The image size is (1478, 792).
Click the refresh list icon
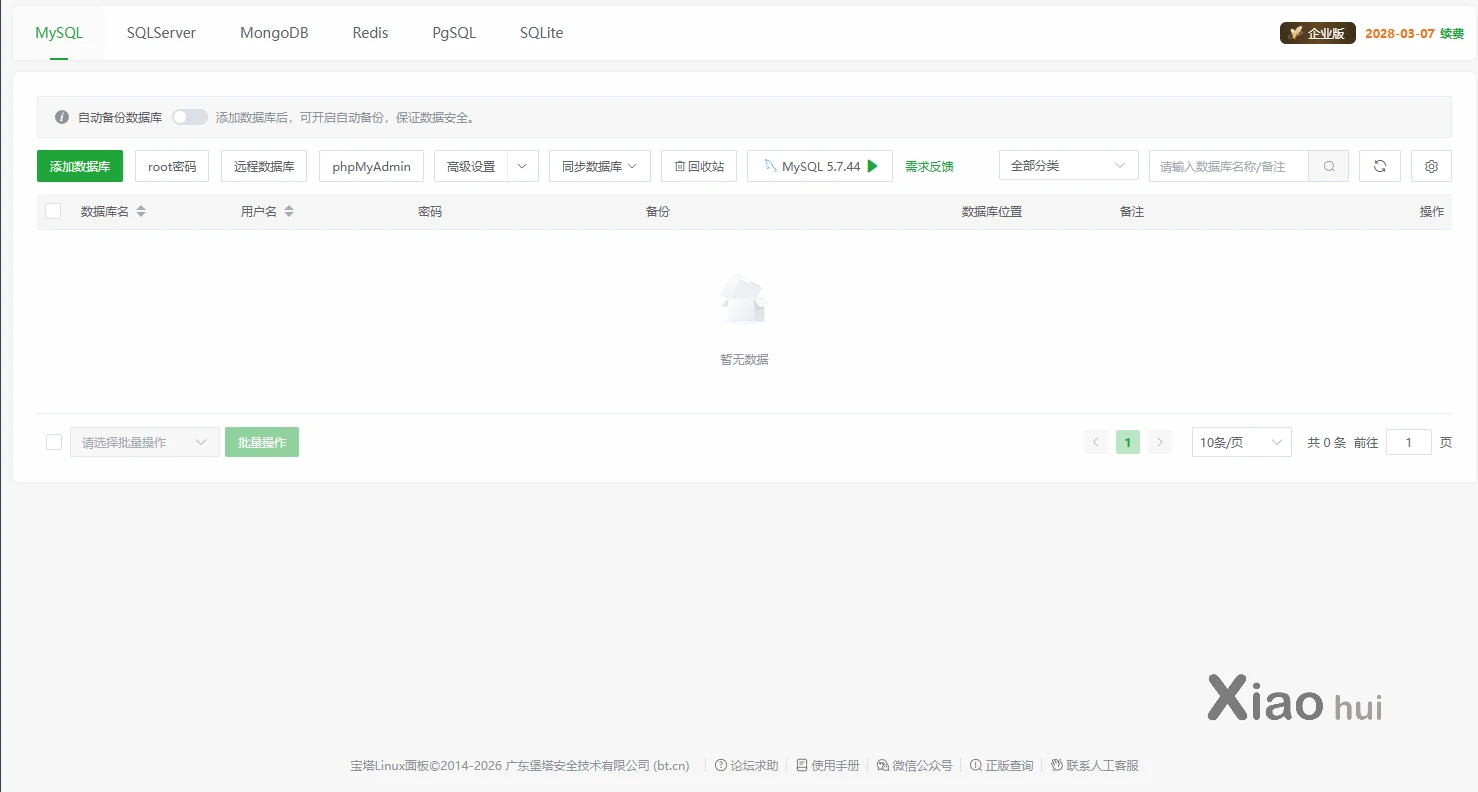(1379, 166)
